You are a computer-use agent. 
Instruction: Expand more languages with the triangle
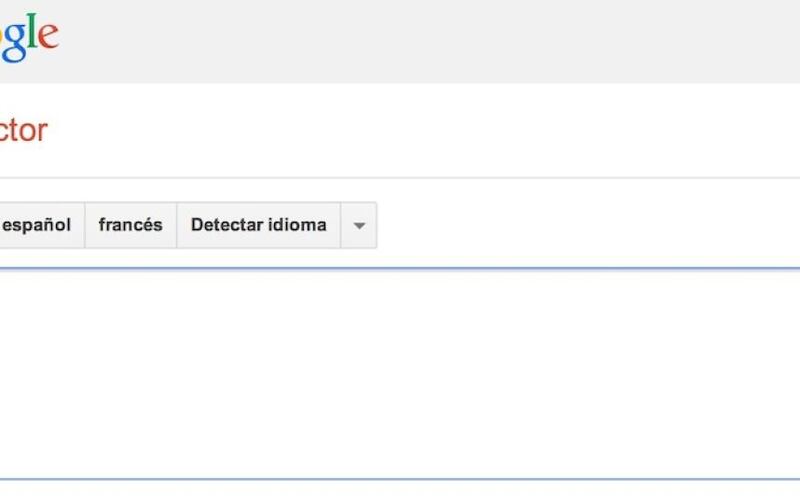point(359,225)
